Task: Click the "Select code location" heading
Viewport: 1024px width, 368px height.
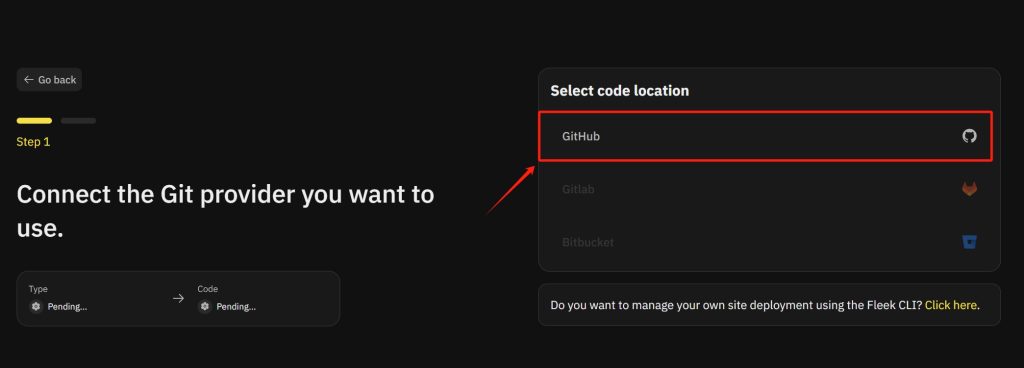Action: [x=619, y=91]
